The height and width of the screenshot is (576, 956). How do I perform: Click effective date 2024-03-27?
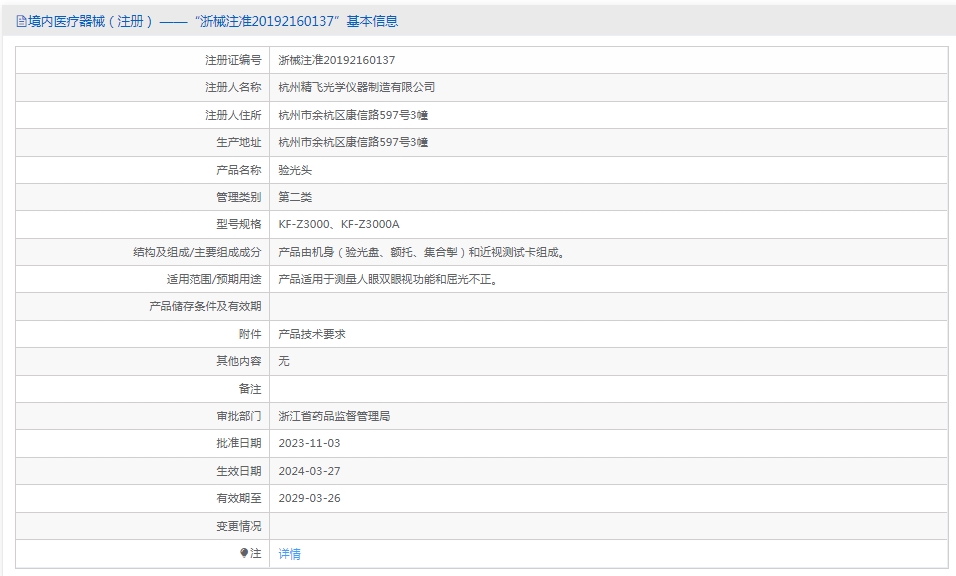pos(309,471)
